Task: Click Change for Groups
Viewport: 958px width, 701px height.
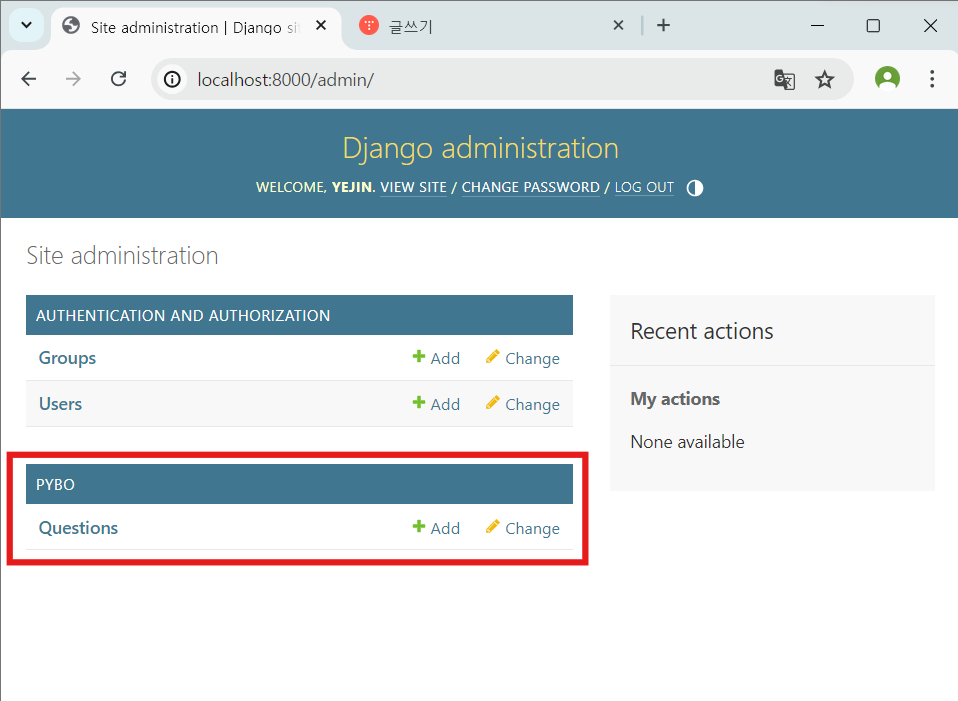Action: pos(523,358)
